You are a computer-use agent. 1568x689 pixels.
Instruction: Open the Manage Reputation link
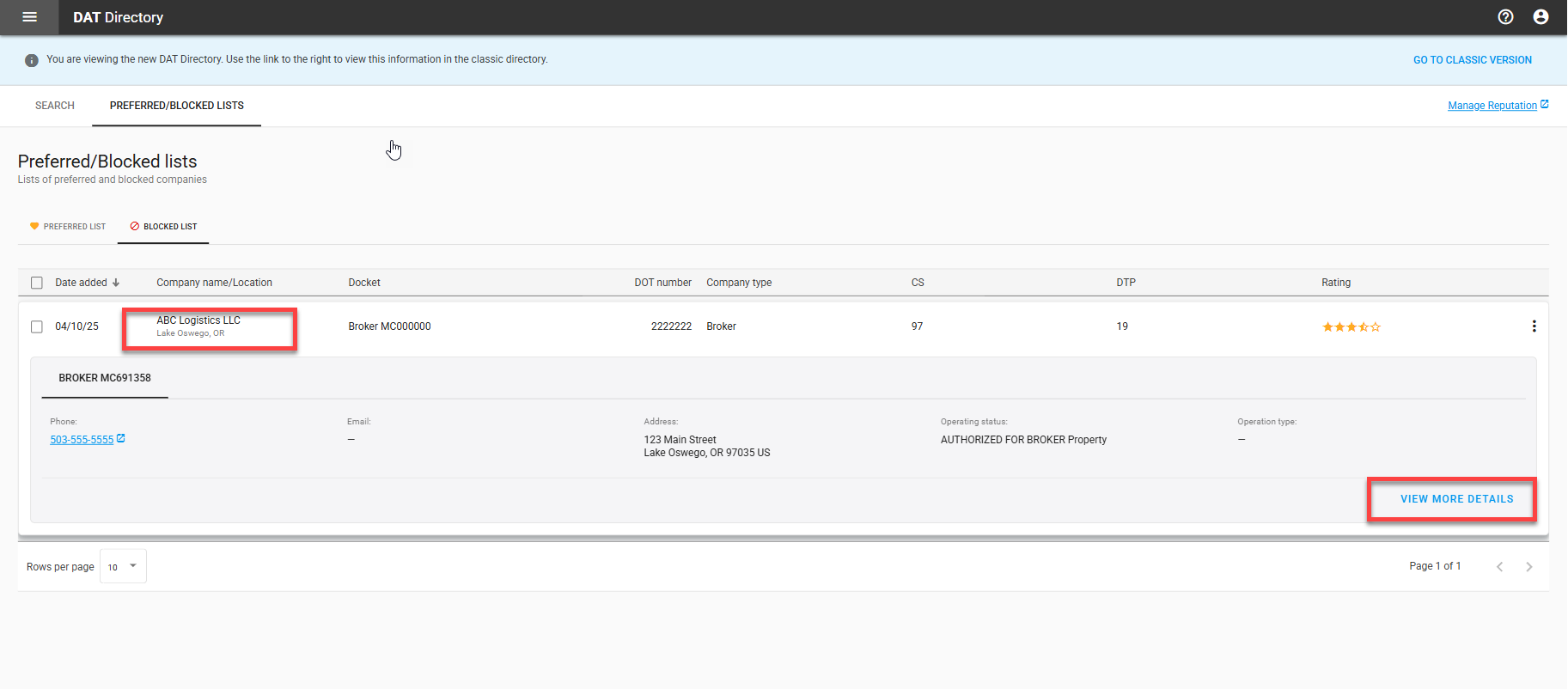tap(1492, 106)
